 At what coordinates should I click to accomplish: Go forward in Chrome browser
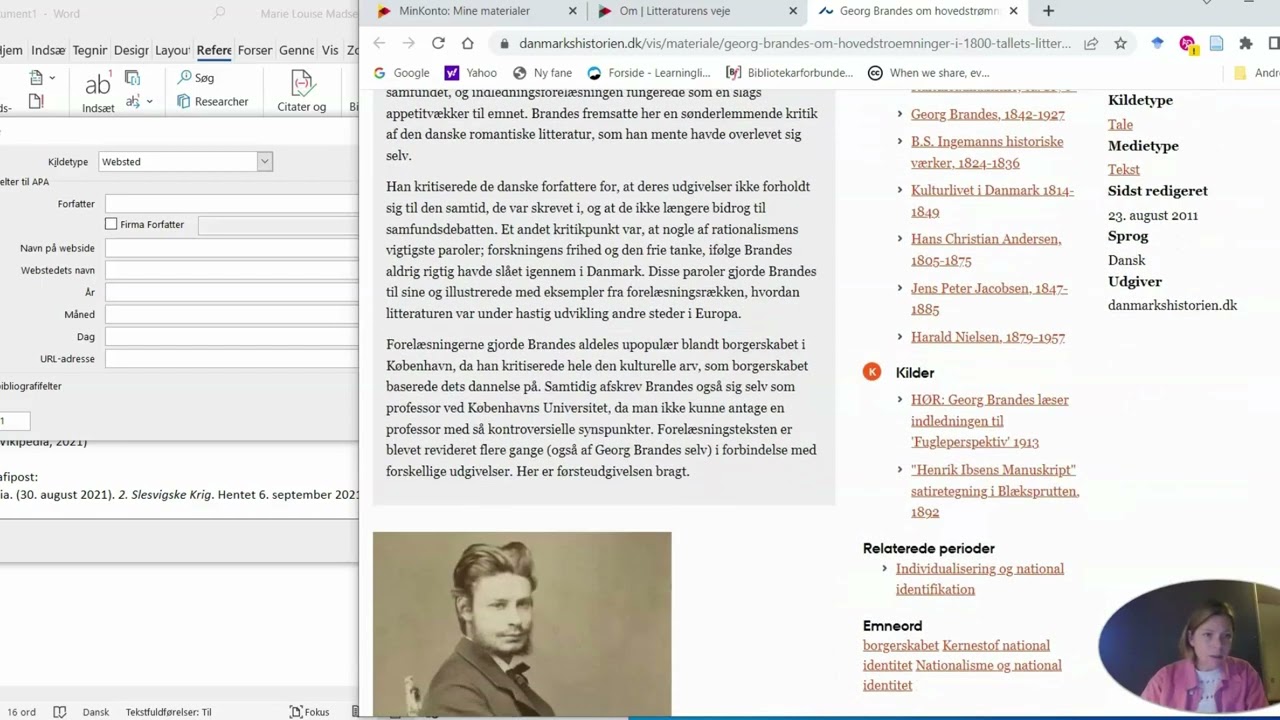pos(408,43)
